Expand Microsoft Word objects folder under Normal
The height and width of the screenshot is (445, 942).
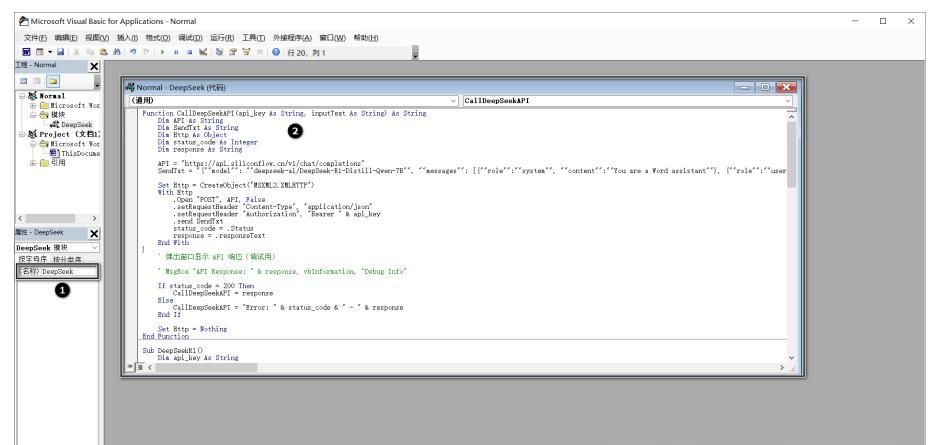tap(33, 105)
